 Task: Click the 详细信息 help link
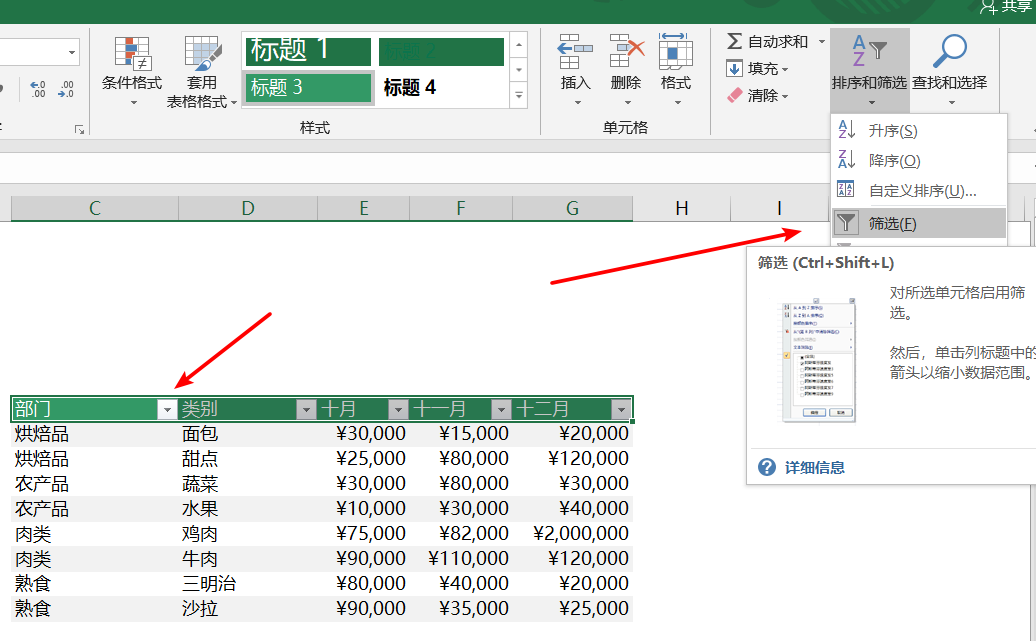coord(814,467)
